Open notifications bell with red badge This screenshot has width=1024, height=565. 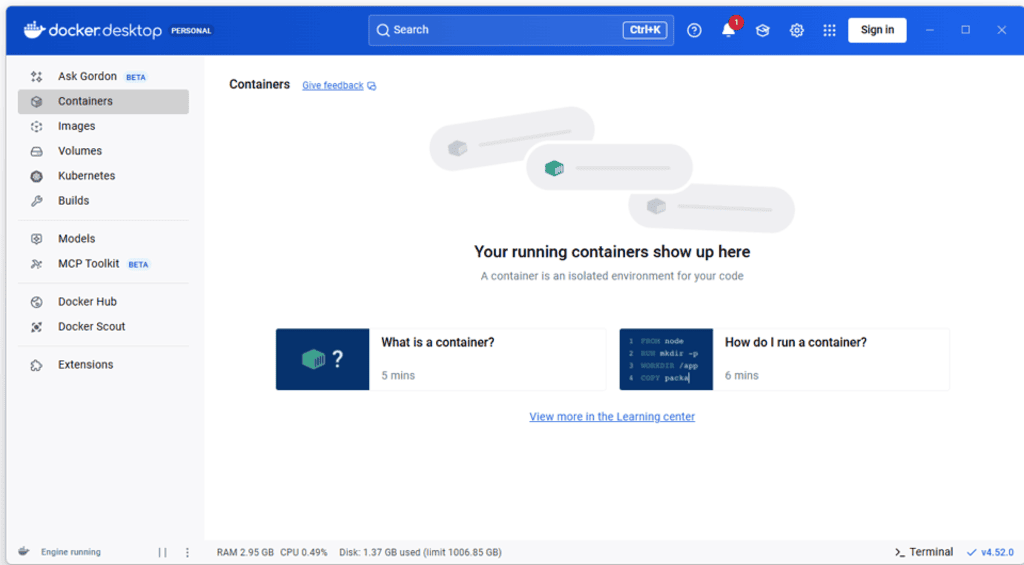tap(729, 29)
